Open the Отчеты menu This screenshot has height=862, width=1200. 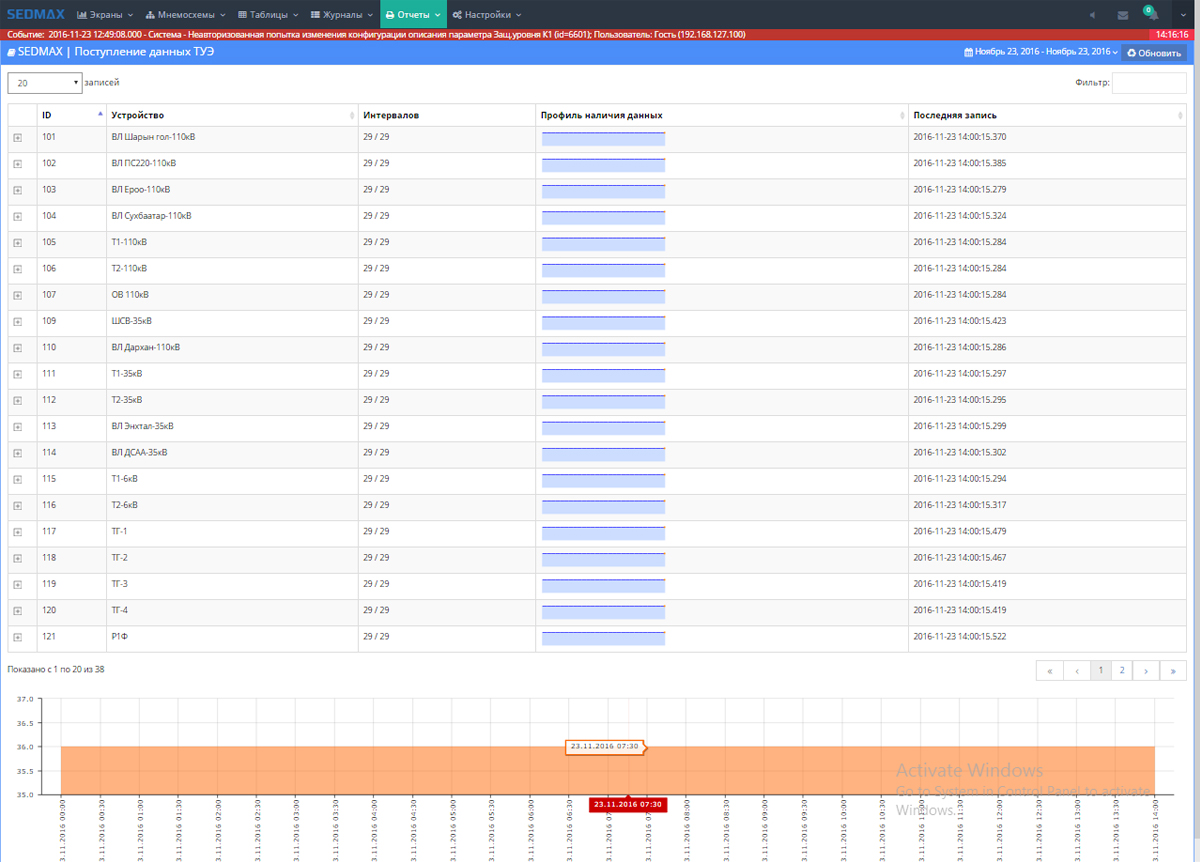412,15
